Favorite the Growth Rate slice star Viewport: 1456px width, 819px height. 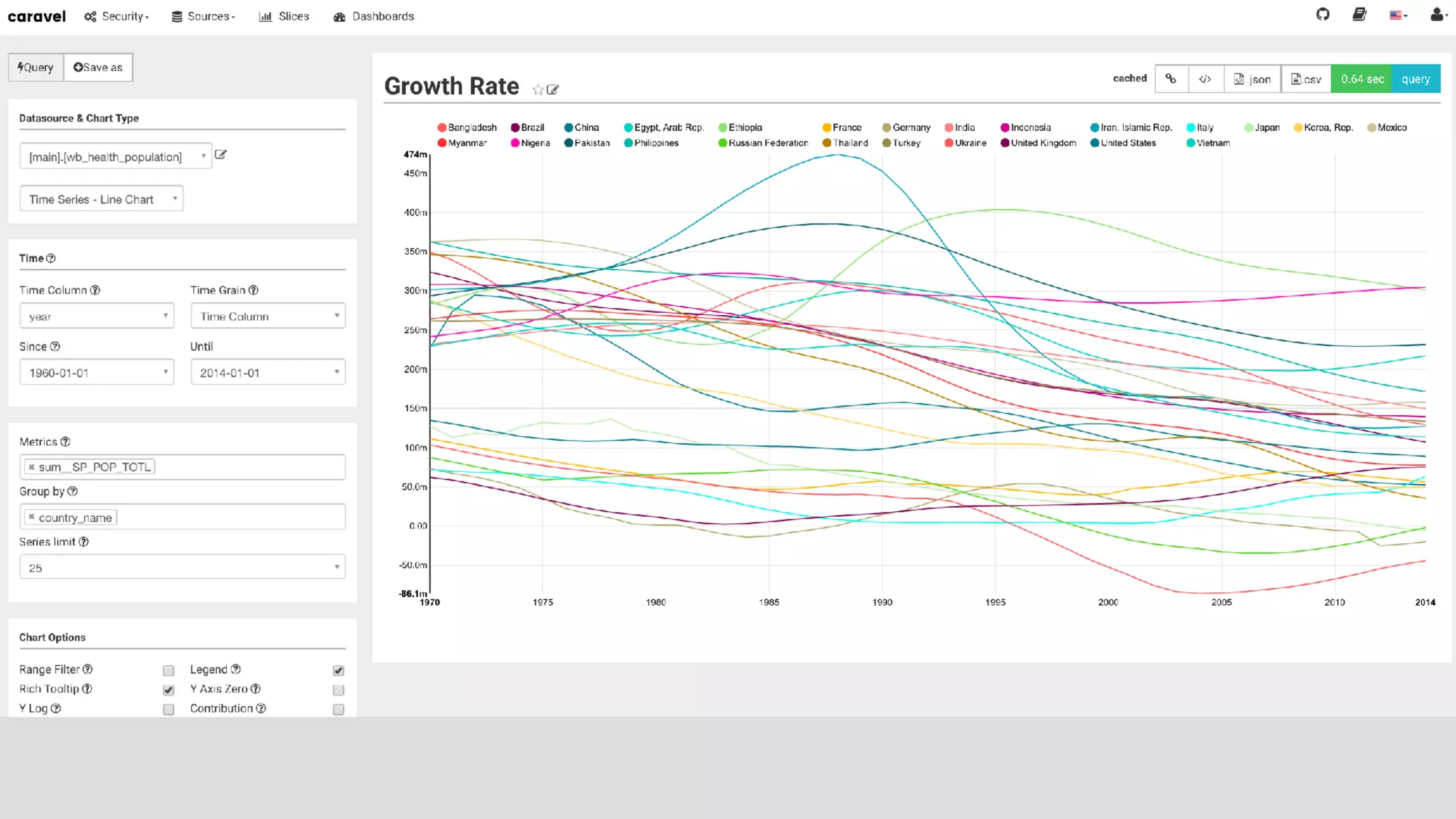pyautogui.click(x=537, y=90)
